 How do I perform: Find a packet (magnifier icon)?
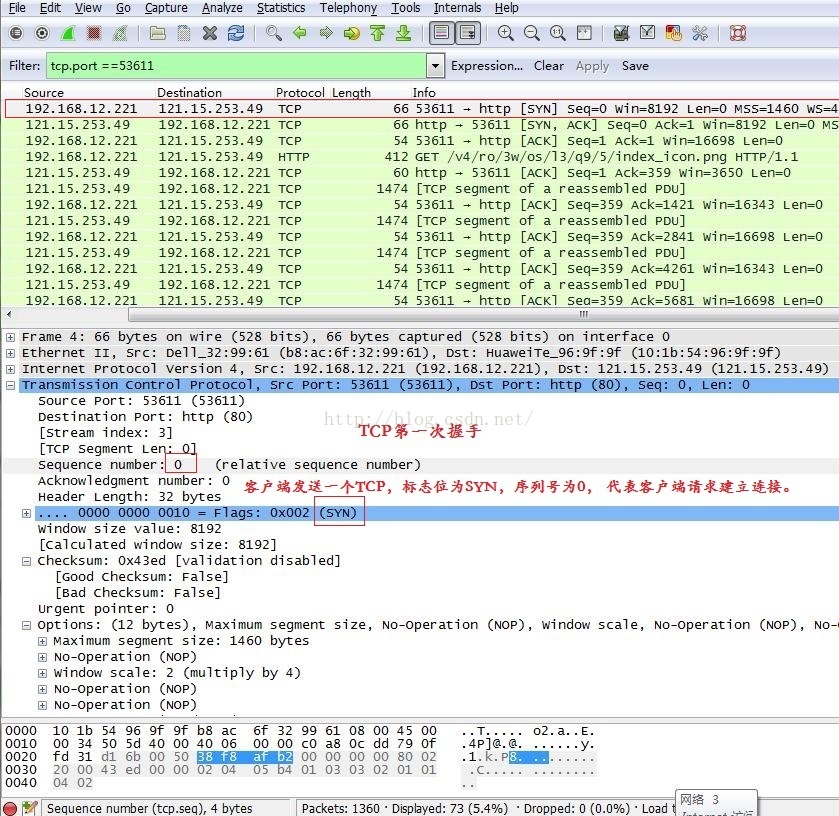[273, 33]
